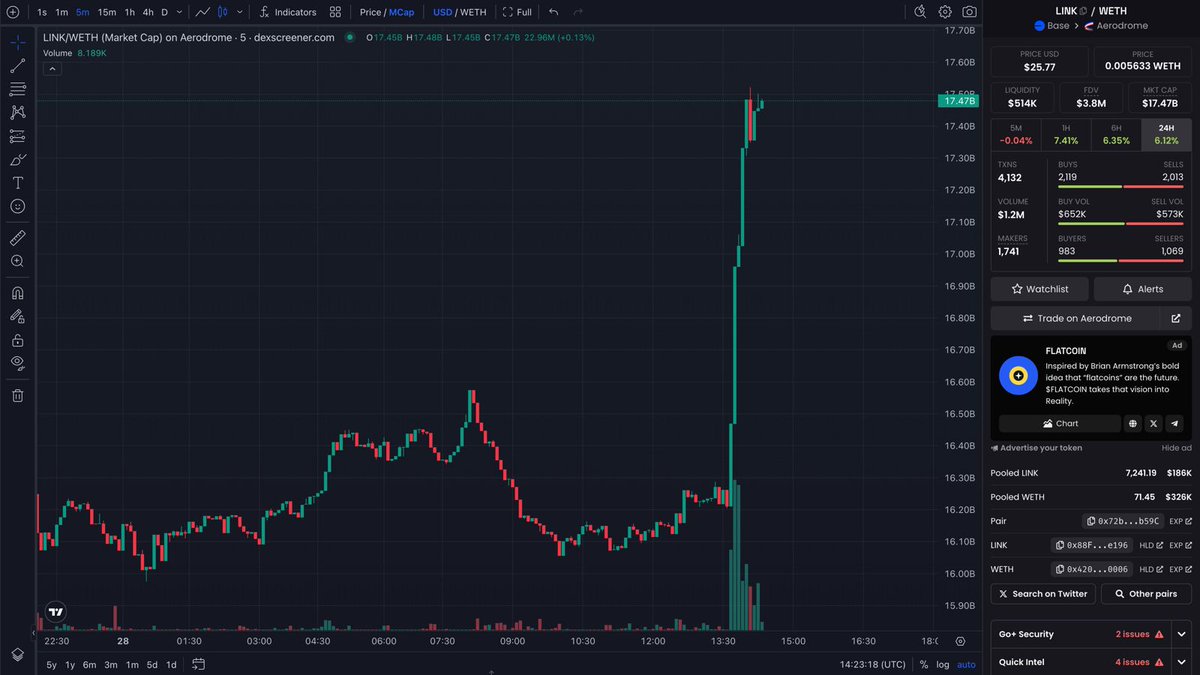Open the time interval dropdown arrow
This screenshot has height=675, width=1200.
pyautogui.click(x=179, y=12)
